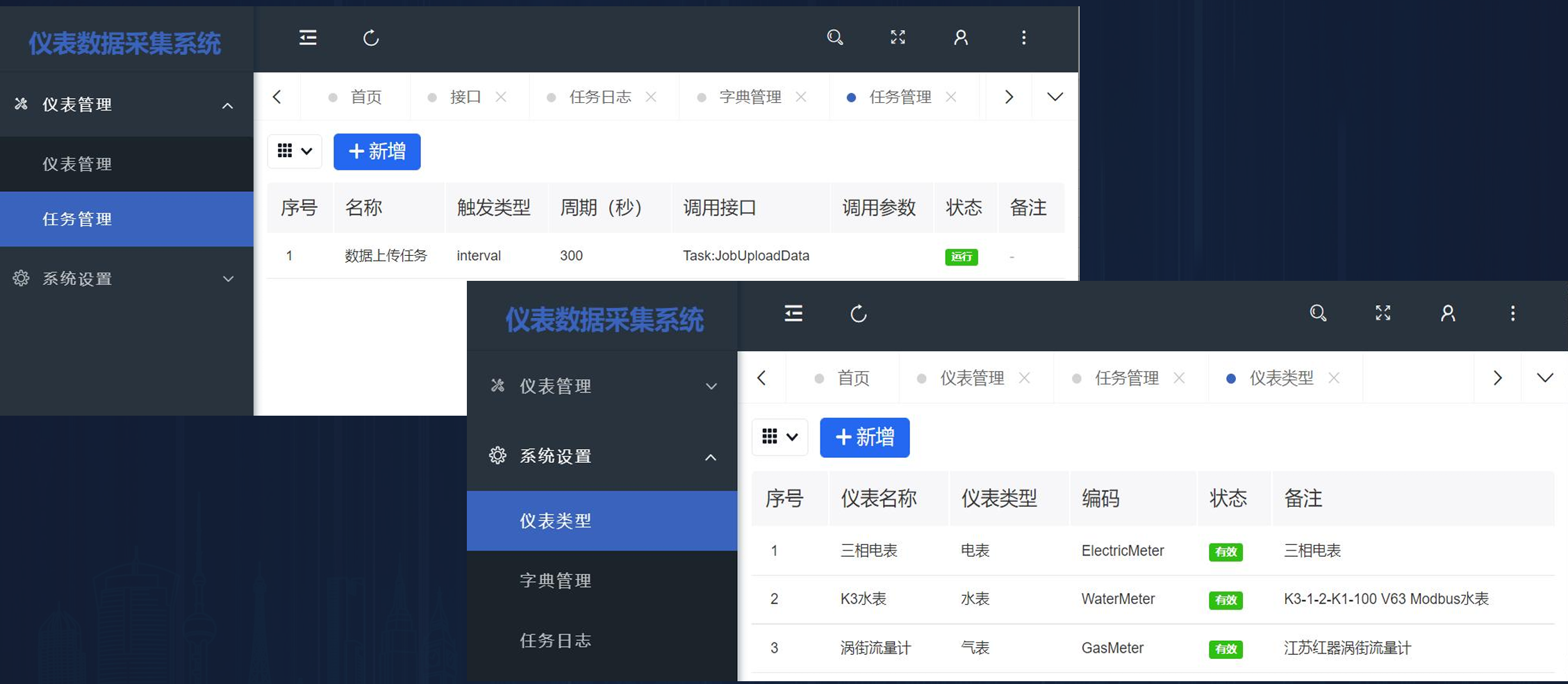Click the 新增 button to add a meter type
This screenshot has width=1568, height=684.
[x=864, y=437]
